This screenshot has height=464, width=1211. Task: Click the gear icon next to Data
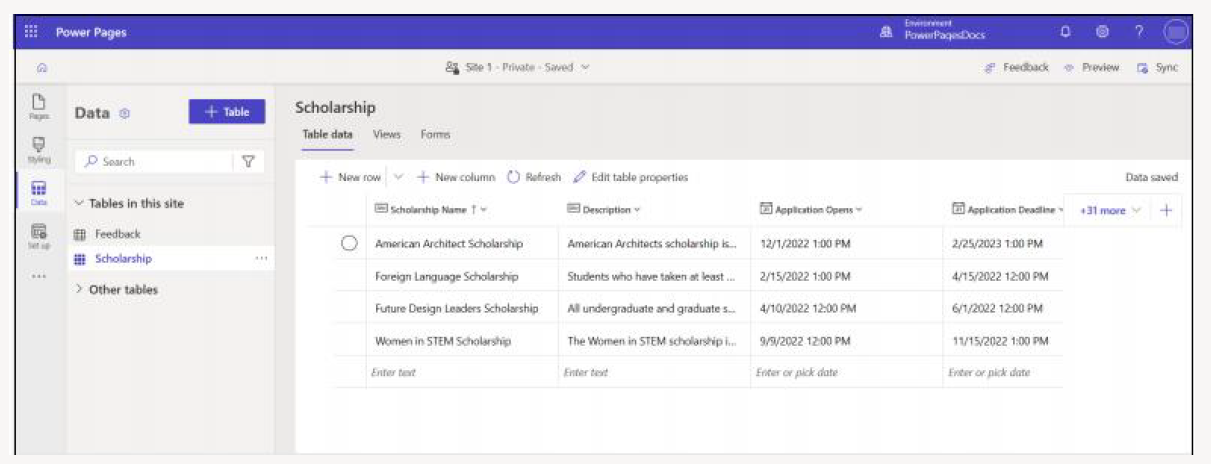point(125,114)
